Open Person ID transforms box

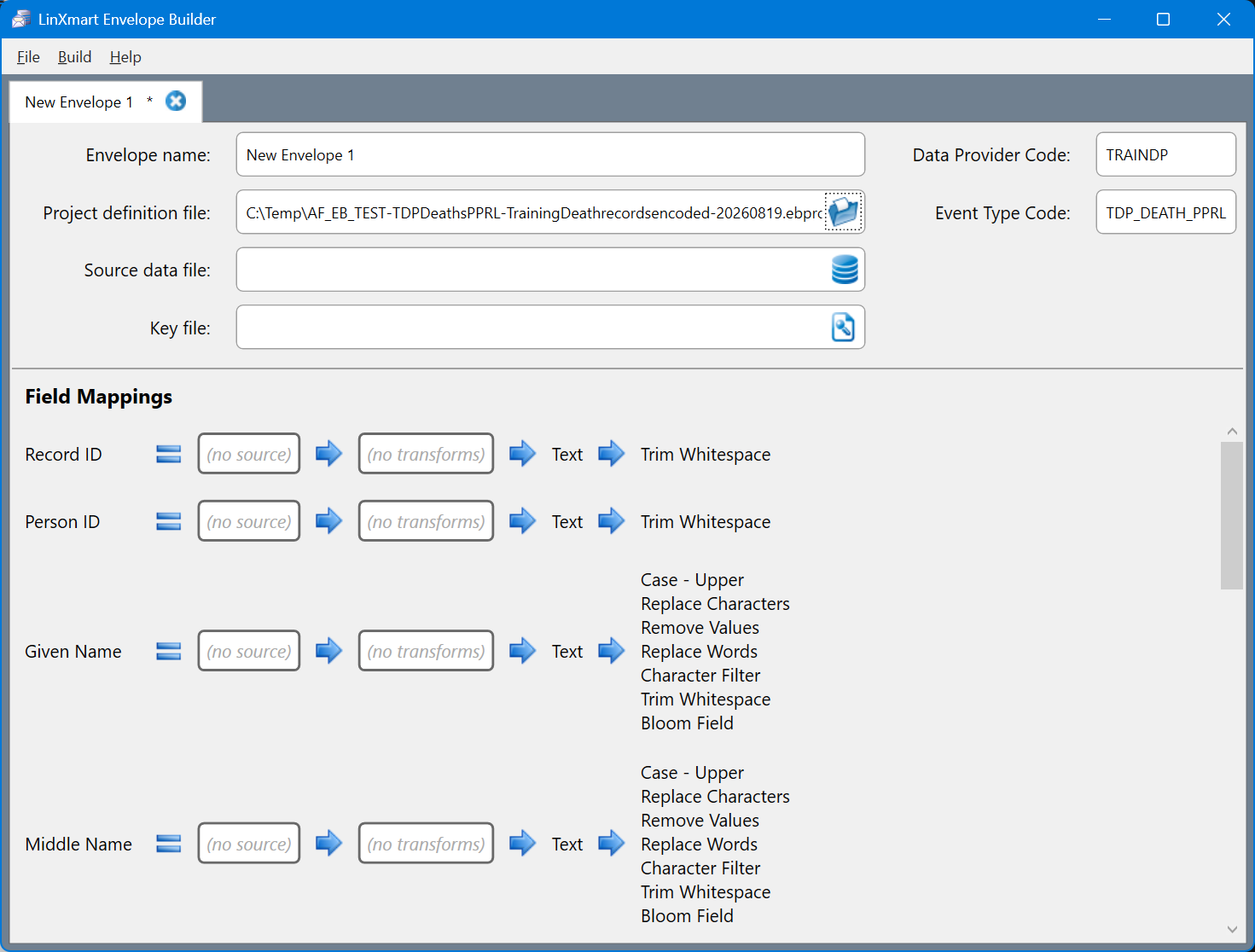pyautogui.click(x=426, y=522)
